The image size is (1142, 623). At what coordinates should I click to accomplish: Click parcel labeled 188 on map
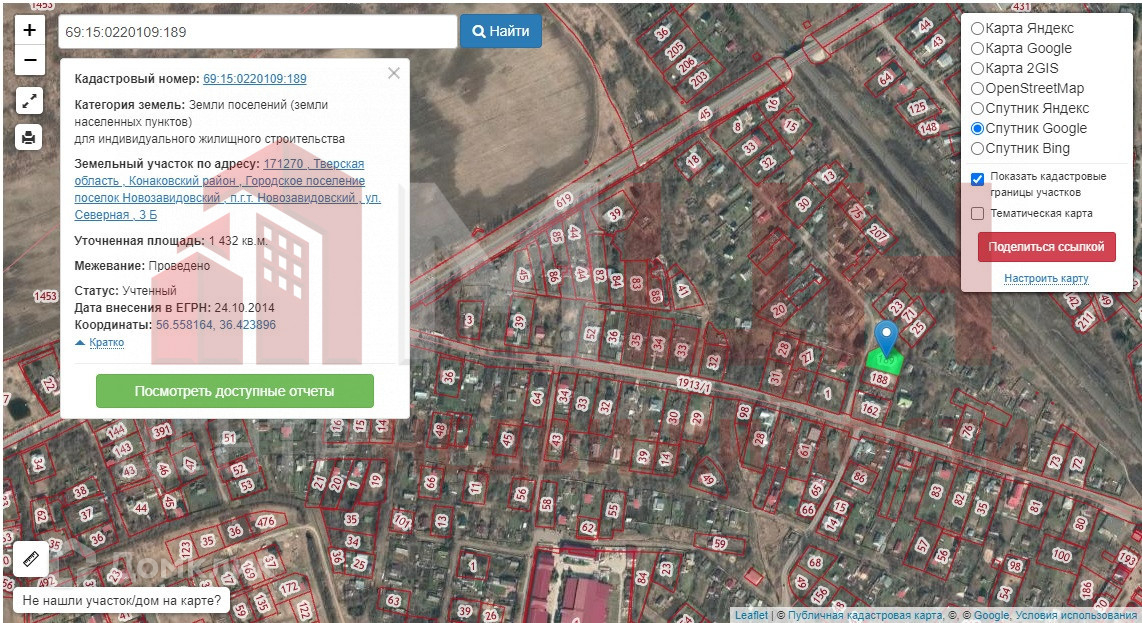pyautogui.click(x=879, y=379)
